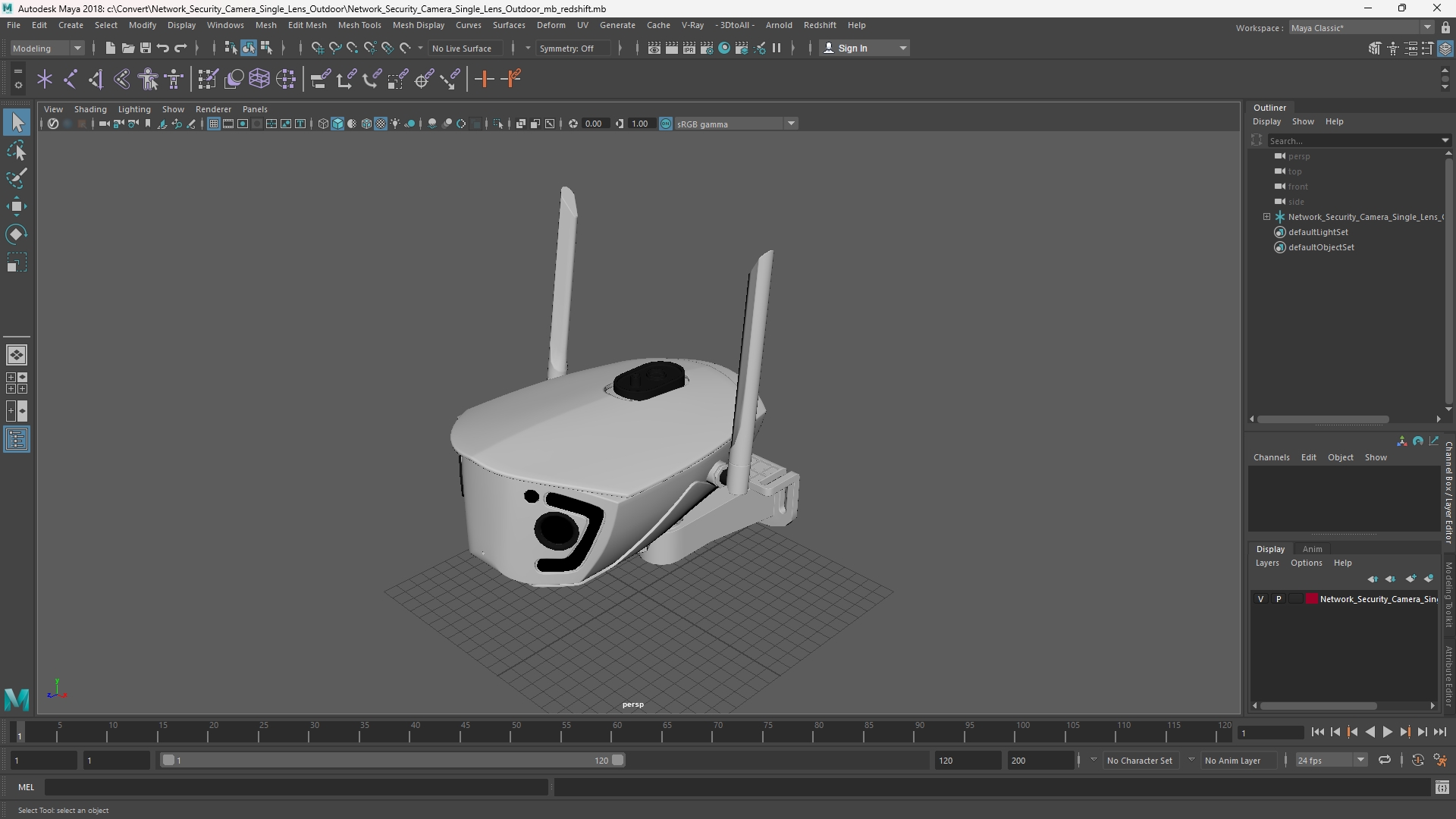Click the Open Scene folder icon
The image size is (1456, 819).
pyautogui.click(x=127, y=48)
